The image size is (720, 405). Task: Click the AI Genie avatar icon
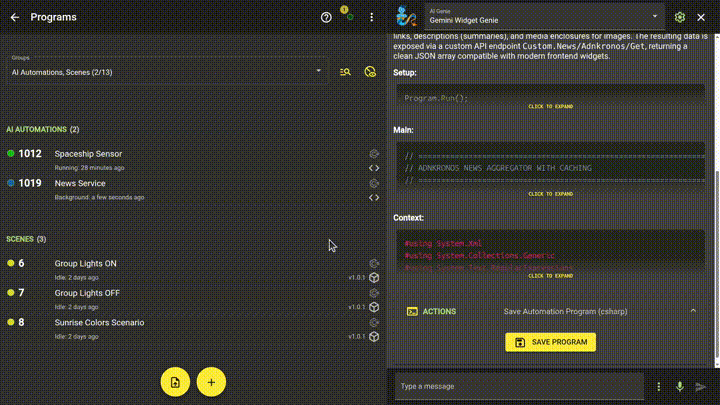click(406, 17)
